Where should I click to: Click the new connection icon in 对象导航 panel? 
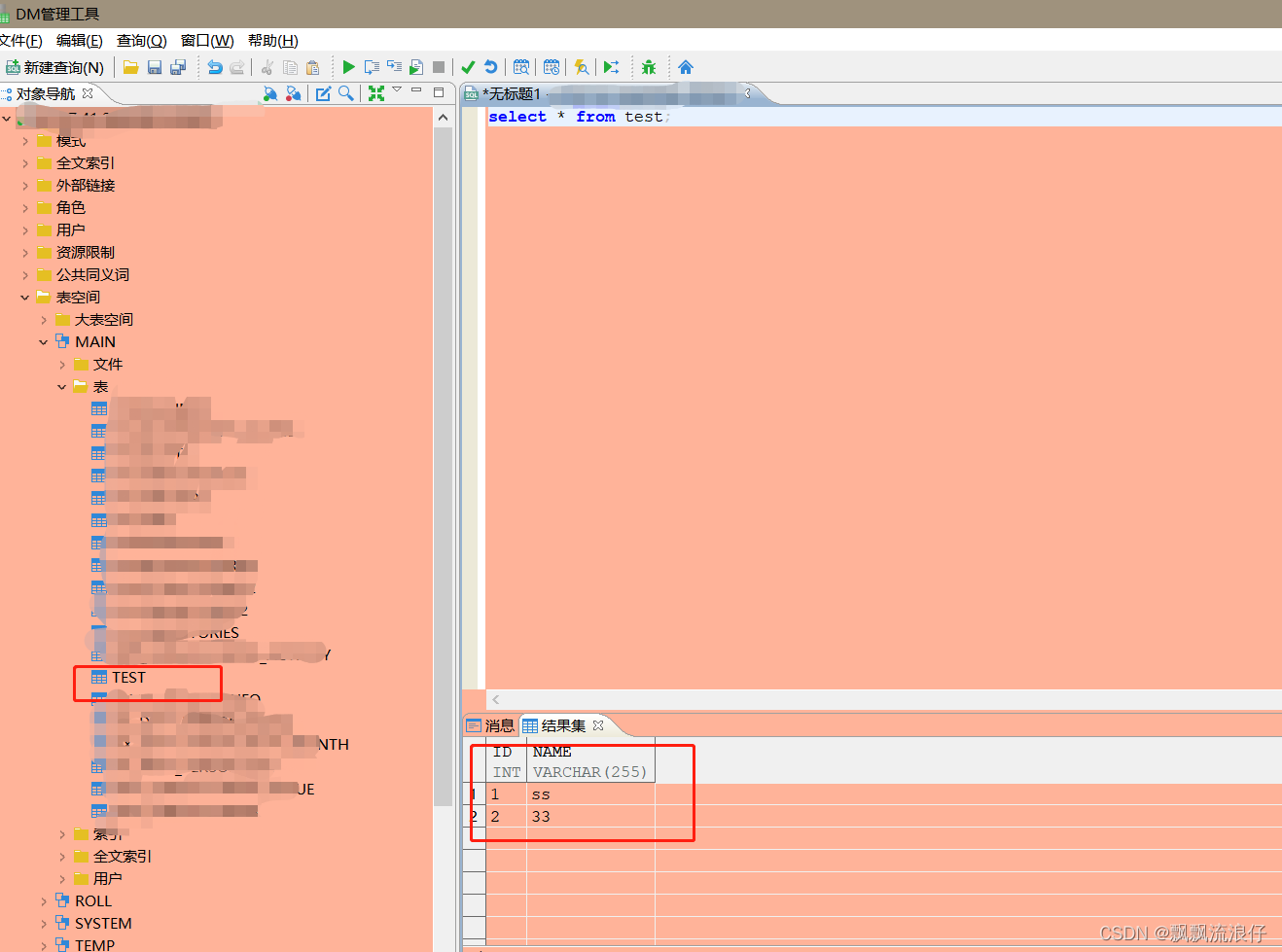(270, 93)
